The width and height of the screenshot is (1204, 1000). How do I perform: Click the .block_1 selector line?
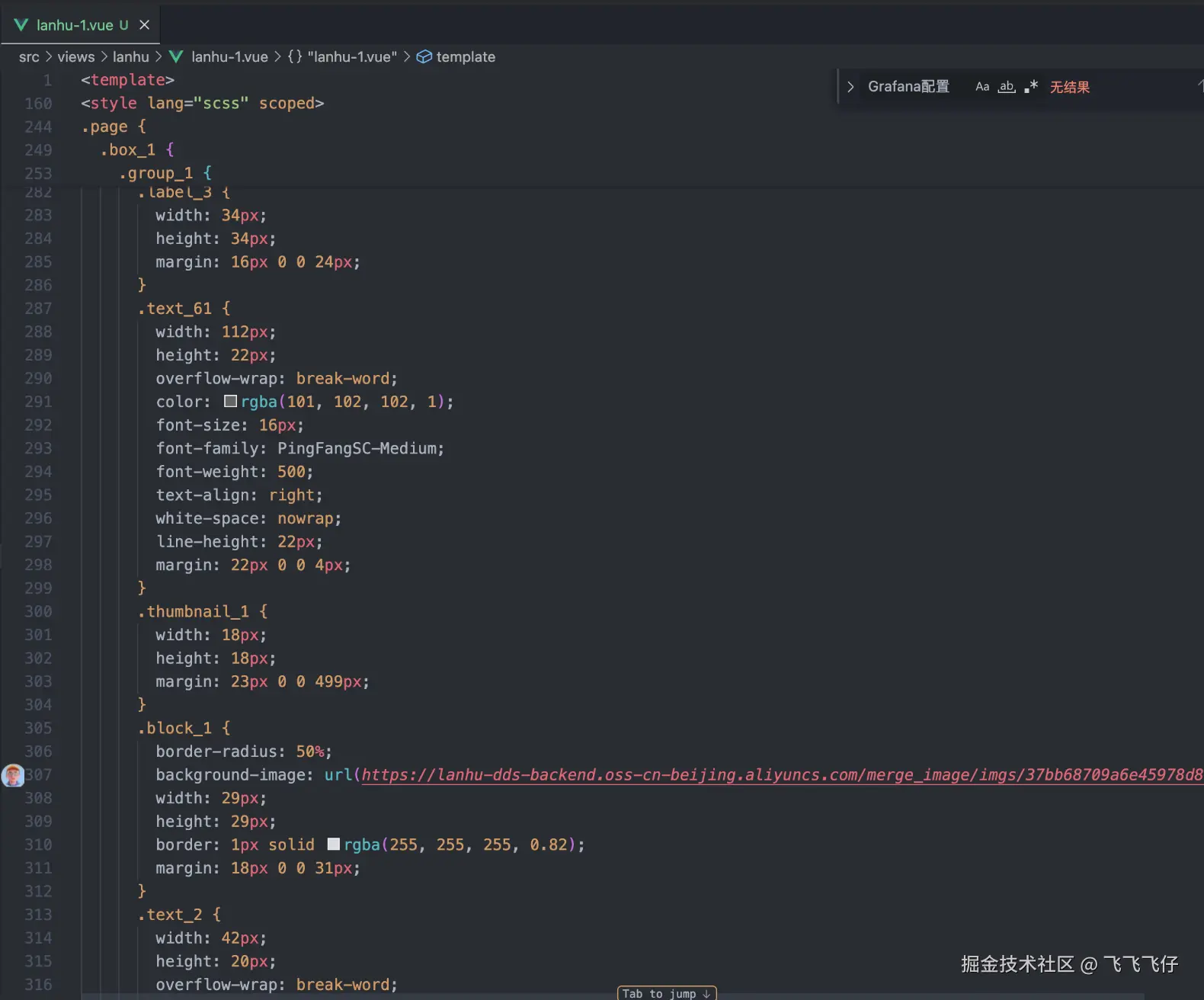point(184,728)
